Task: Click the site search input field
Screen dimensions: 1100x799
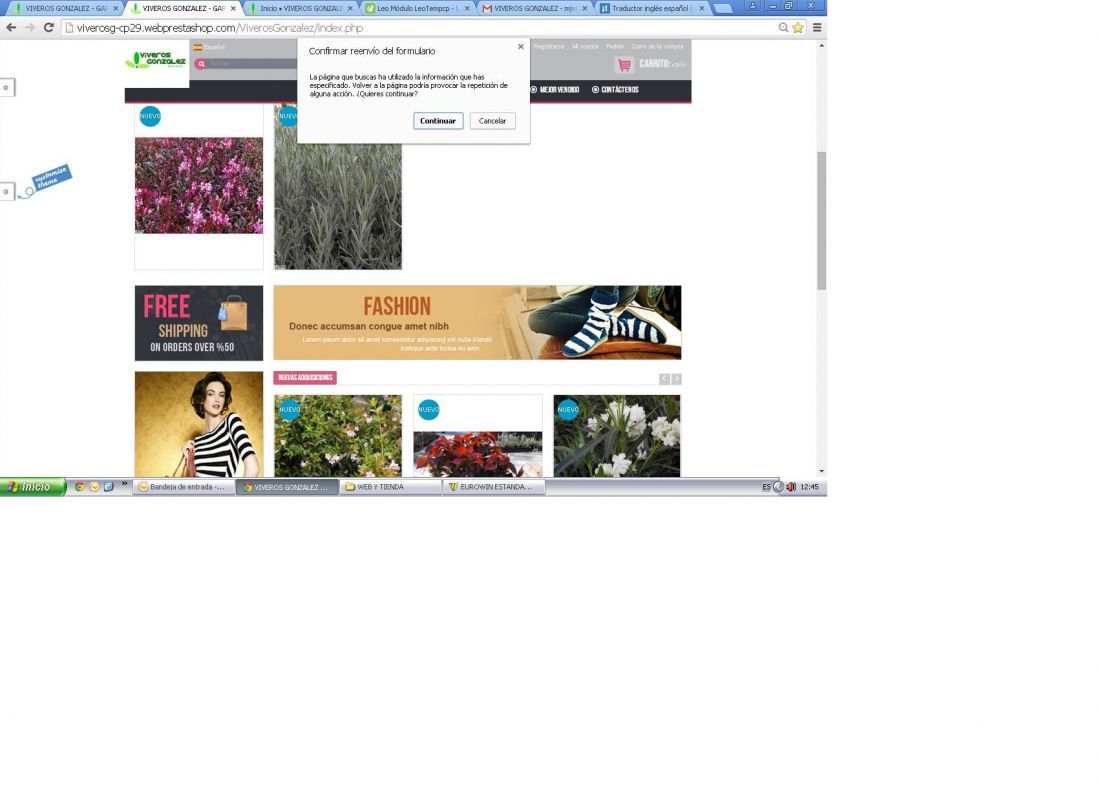Action: [253, 64]
